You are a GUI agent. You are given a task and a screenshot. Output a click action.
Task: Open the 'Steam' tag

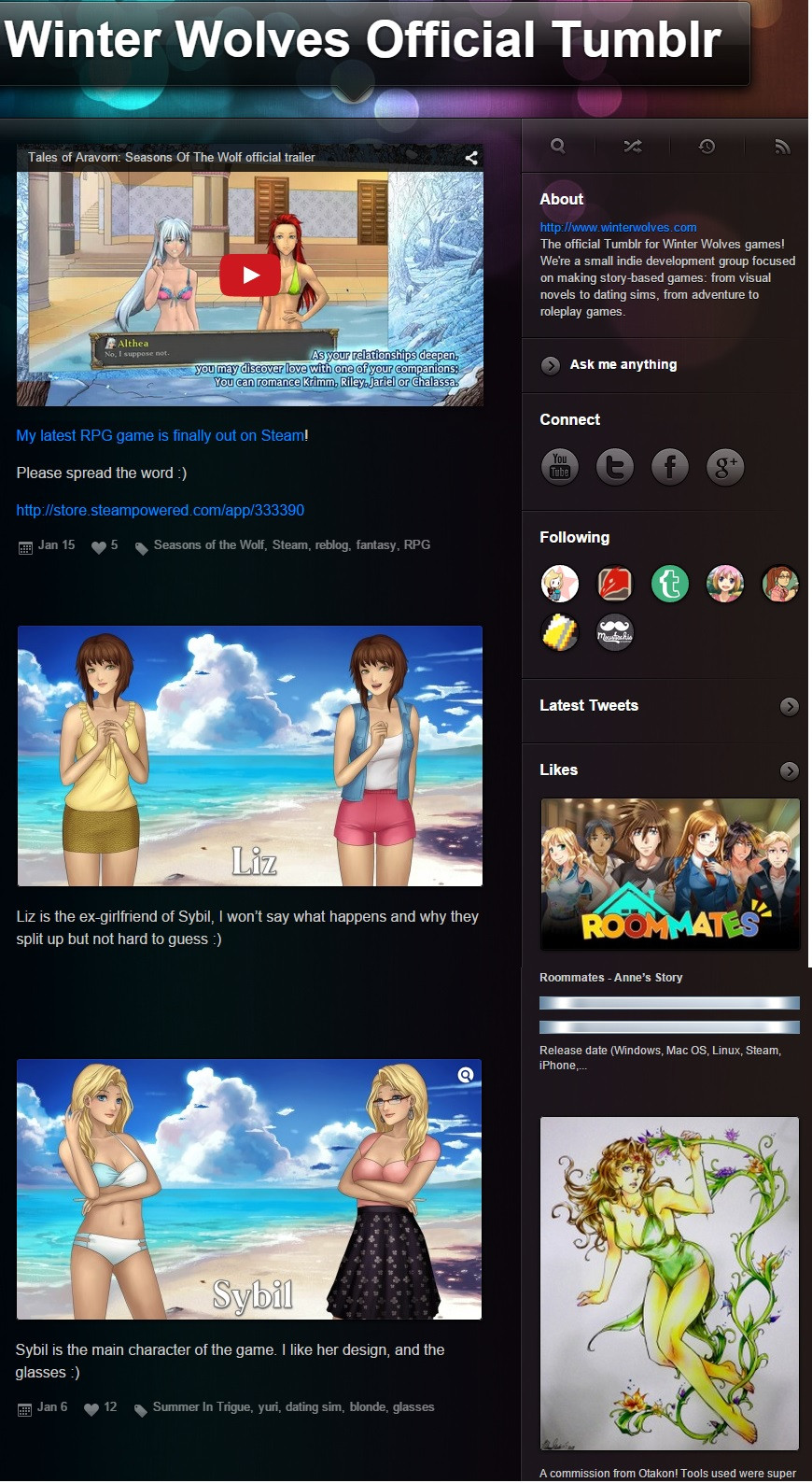pyautogui.click(x=291, y=544)
